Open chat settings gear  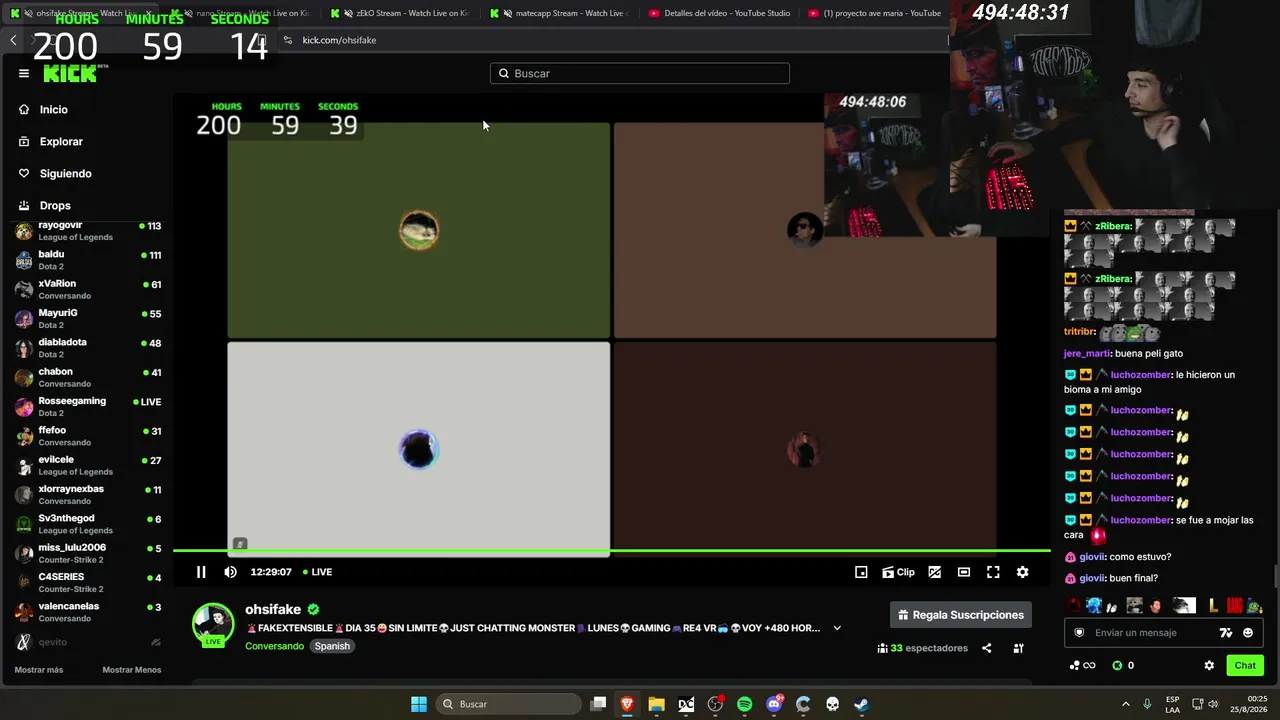(x=1209, y=665)
